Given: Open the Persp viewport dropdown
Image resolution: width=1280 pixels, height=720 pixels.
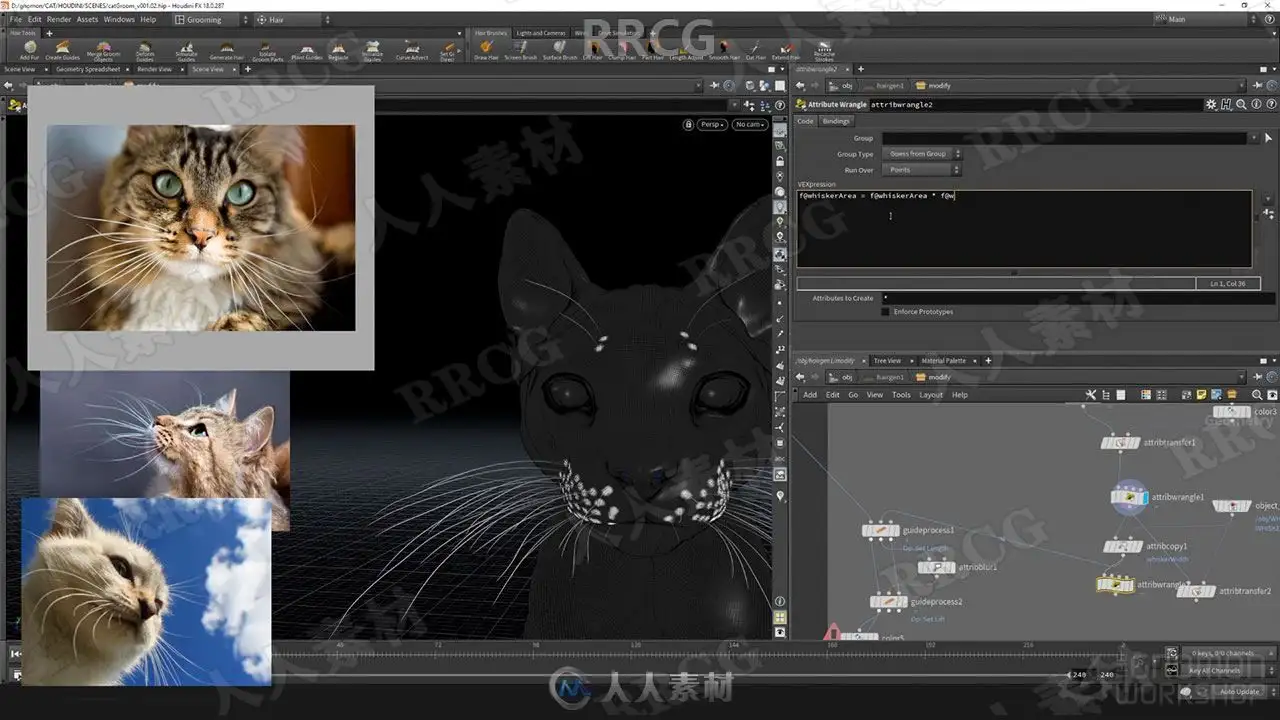Looking at the screenshot, I should tap(713, 124).
